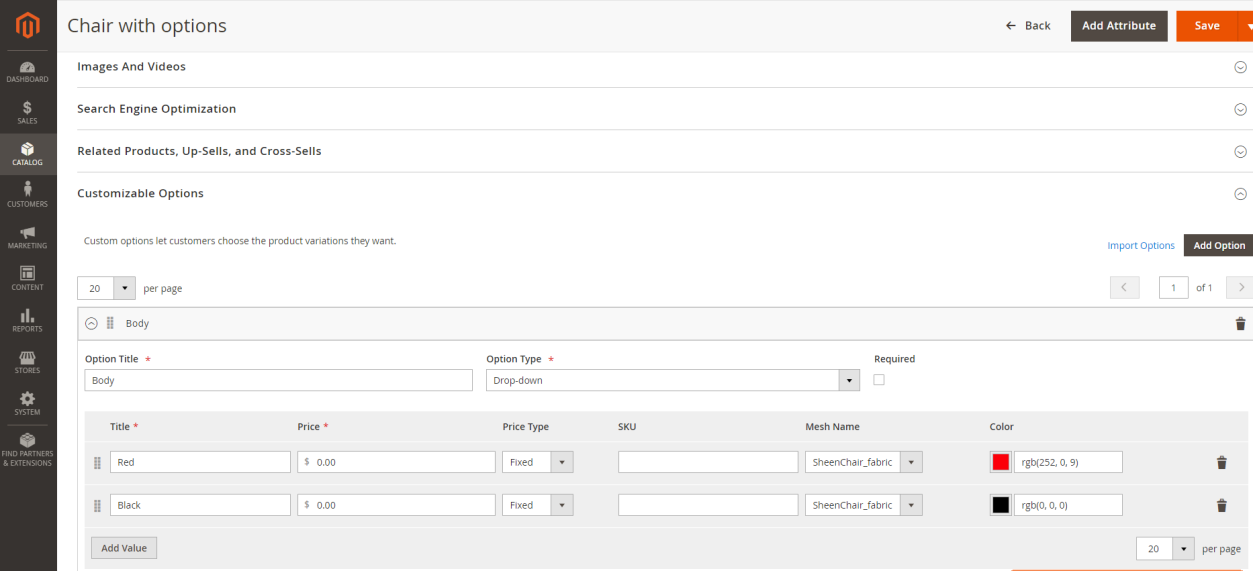Toggle the Required checkbox
The height and width of the screenshot is (571, 1253).
(879, 380)
